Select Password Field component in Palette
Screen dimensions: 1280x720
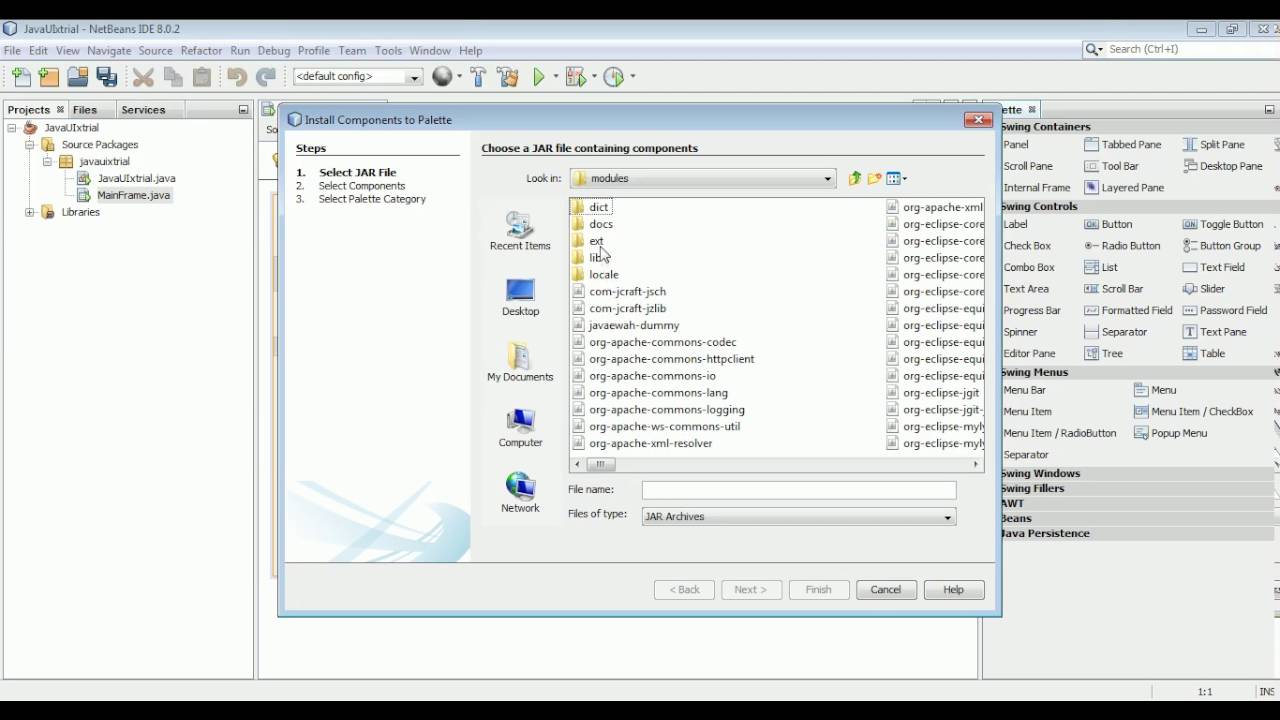(1225, 311)
